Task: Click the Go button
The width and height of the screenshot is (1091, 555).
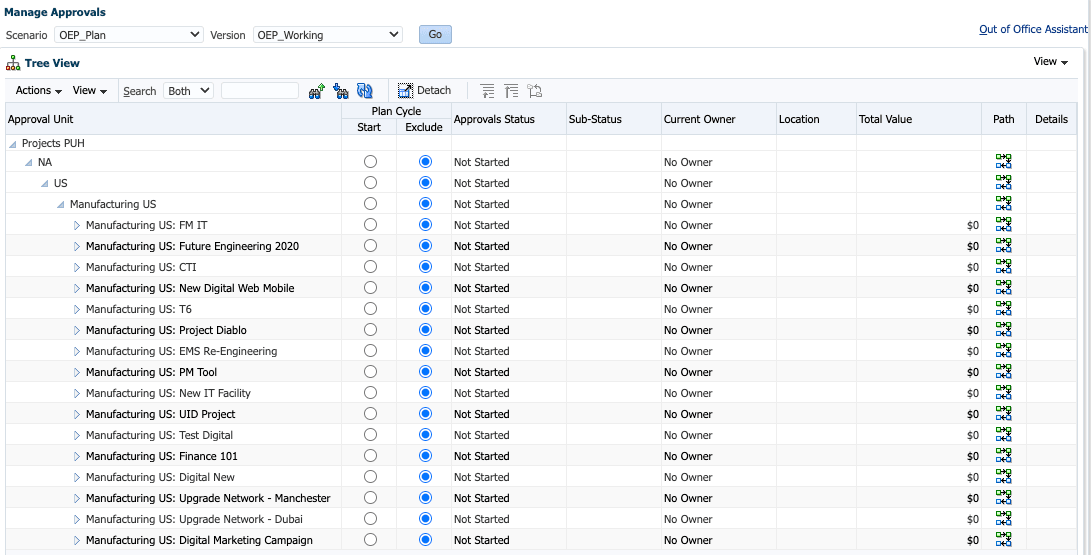Action: point(435,35)
